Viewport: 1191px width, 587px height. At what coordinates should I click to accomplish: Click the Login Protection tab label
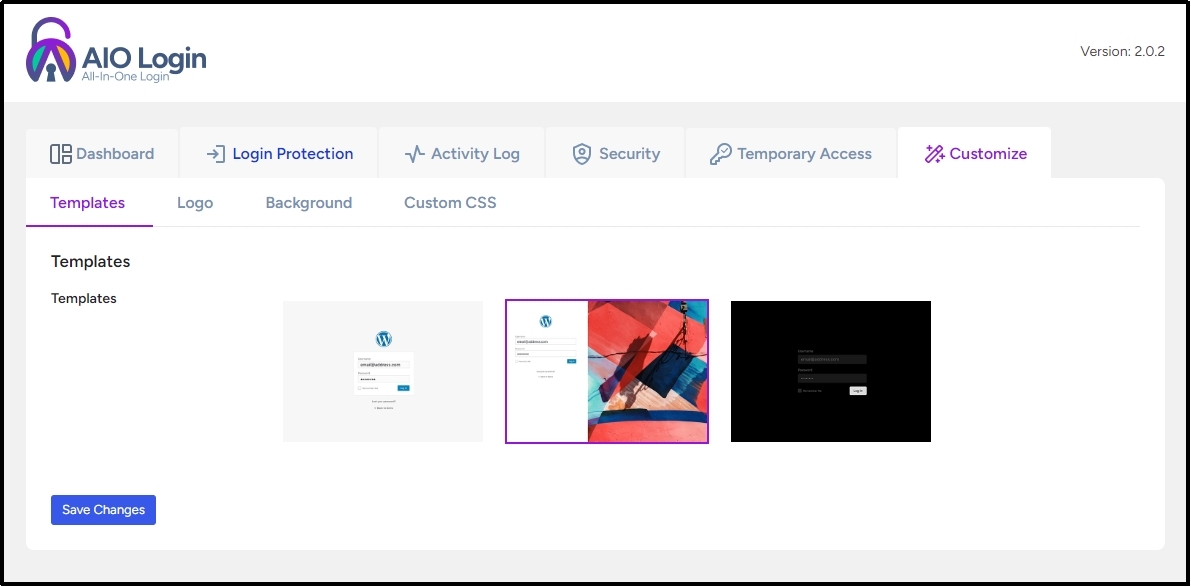click(x=292, y=153)
